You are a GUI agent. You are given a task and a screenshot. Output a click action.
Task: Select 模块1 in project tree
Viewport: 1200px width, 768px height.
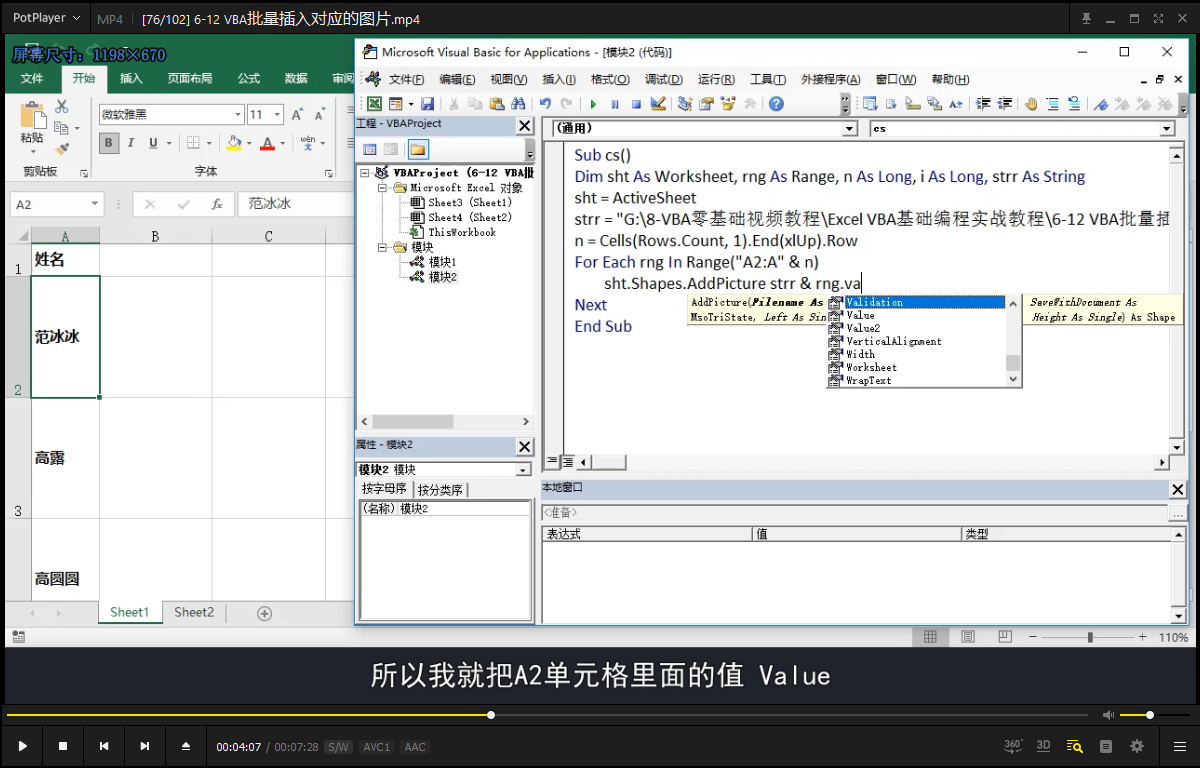(442, 262)
